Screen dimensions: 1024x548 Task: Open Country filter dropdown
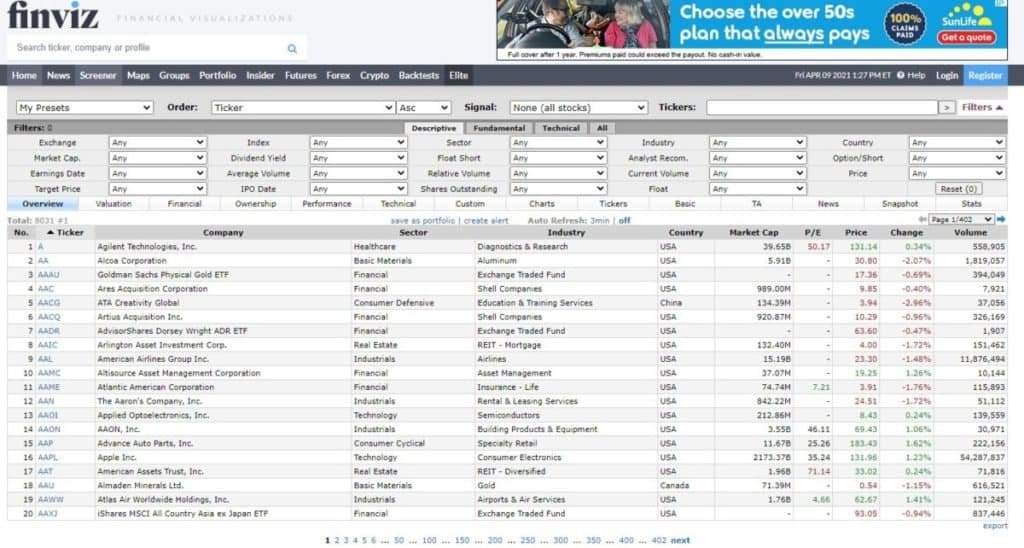[x=957, y=142]
